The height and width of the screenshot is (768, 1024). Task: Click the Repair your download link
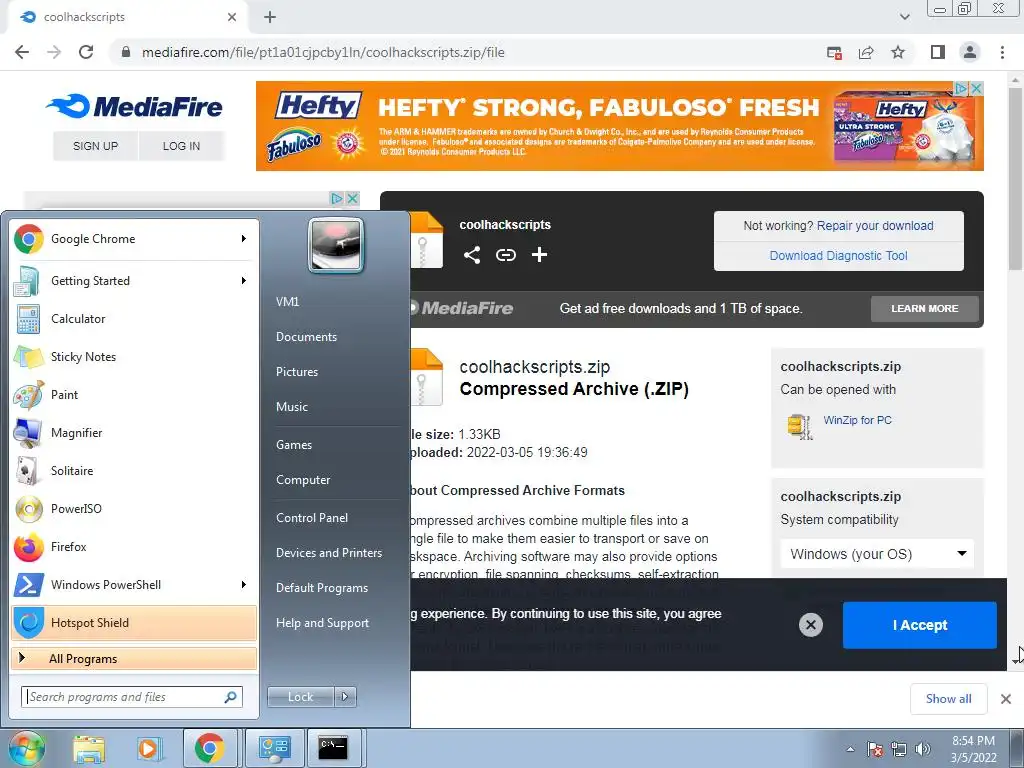click(x=875, y=226)
